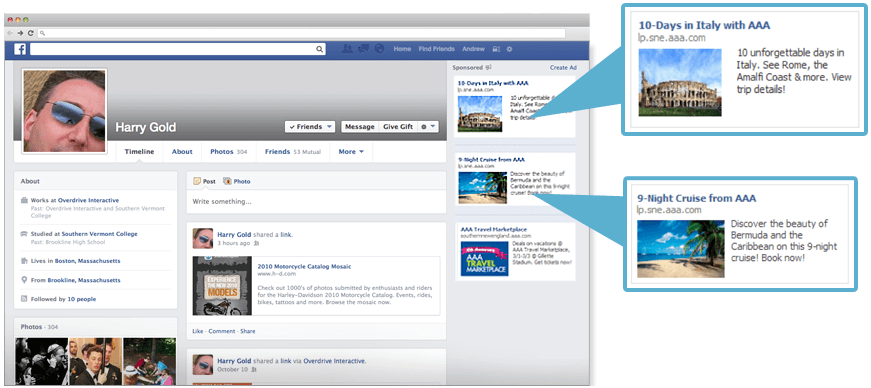Open the More tab dropdown
The height and width of the screenshot is (388, 871).
[x=351, y=152]
